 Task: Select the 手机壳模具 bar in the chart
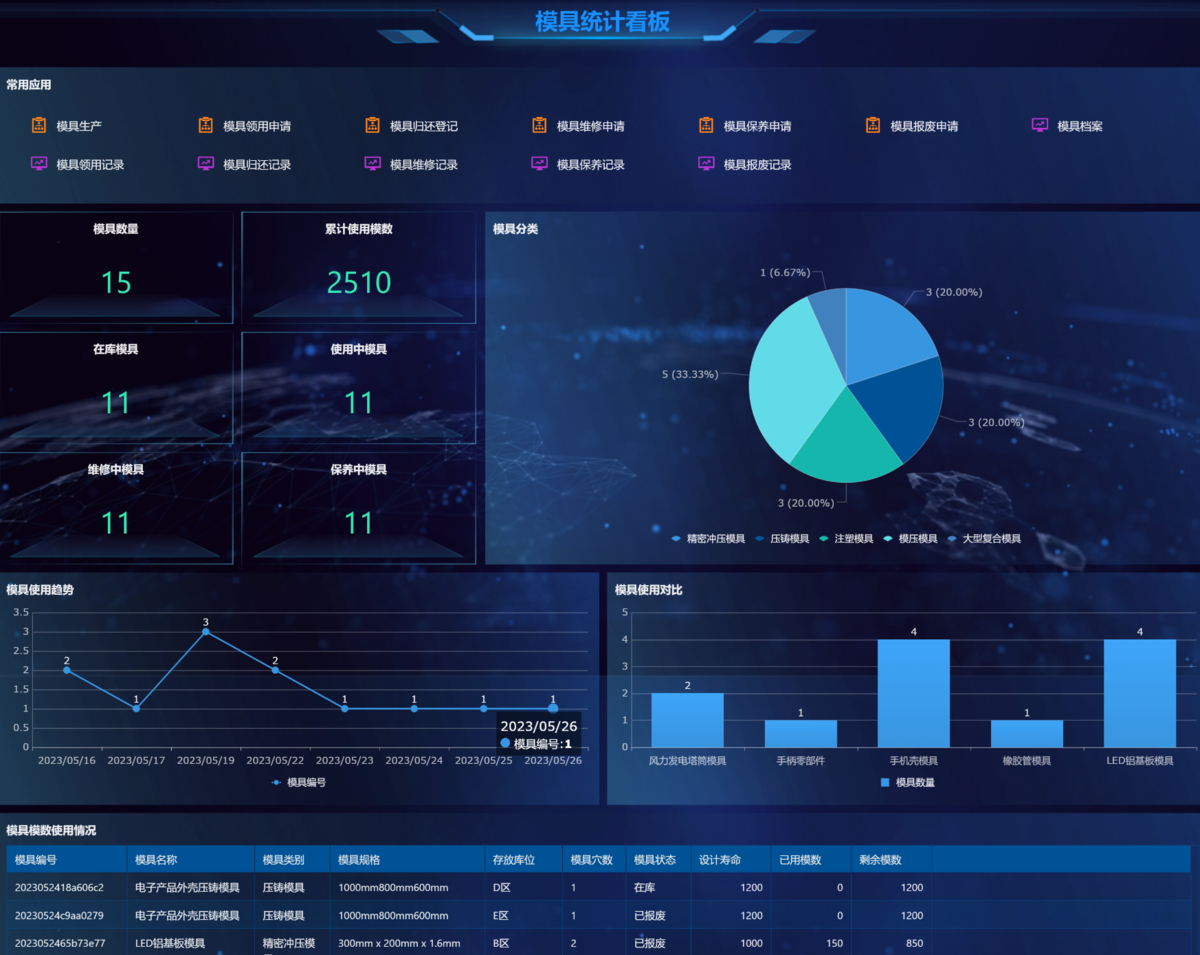pyautogui.click(x=913, y=693)
